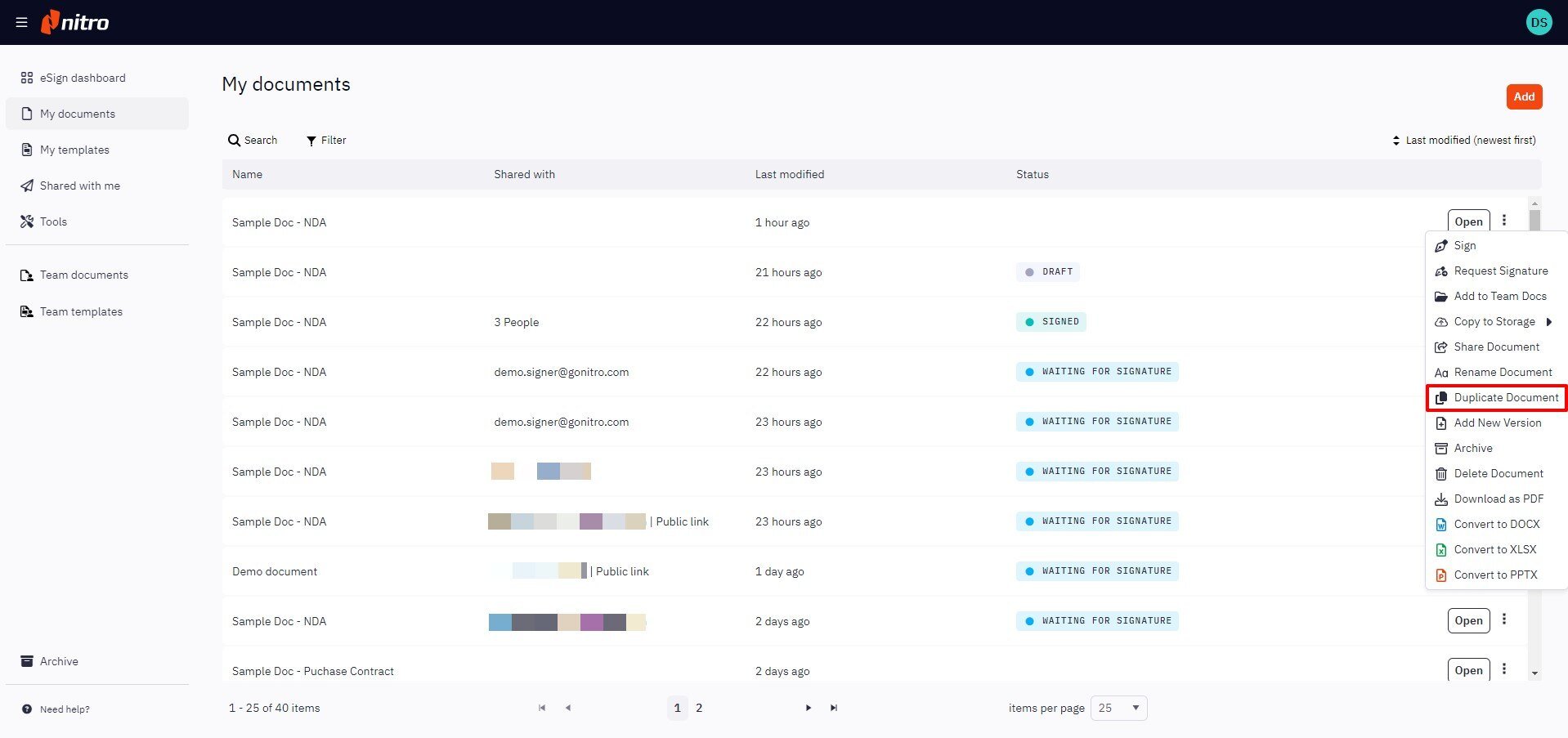The image size is (1568, 738).
Task: Click the Search magnifier icon
Action: (235, 141)
